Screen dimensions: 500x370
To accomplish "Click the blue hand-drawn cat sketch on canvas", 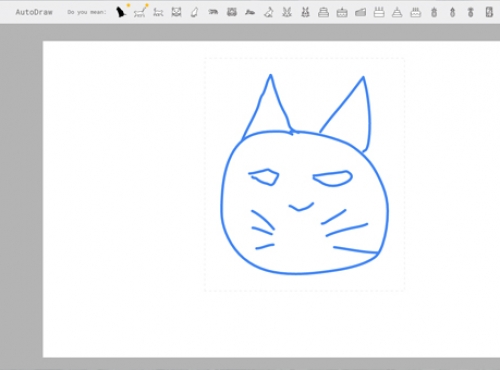I will [305, 174].
